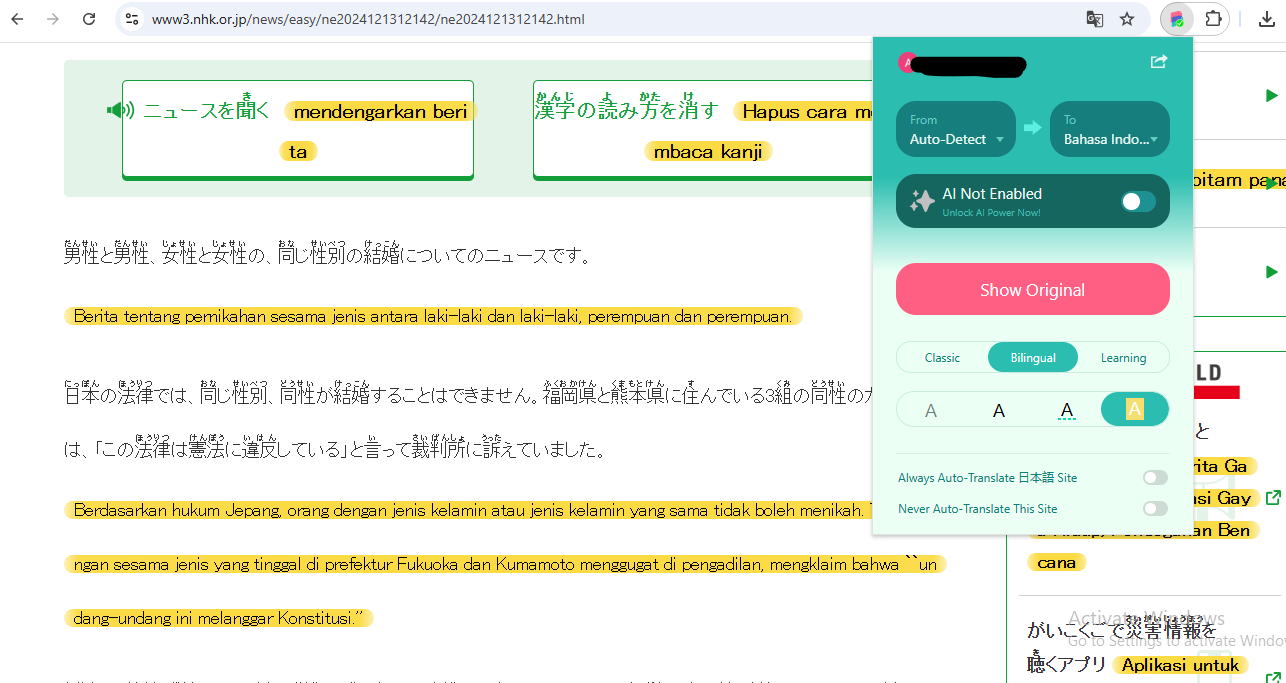
Task: Click the translator extension icon in toolbar
Action: point(1177,19)
